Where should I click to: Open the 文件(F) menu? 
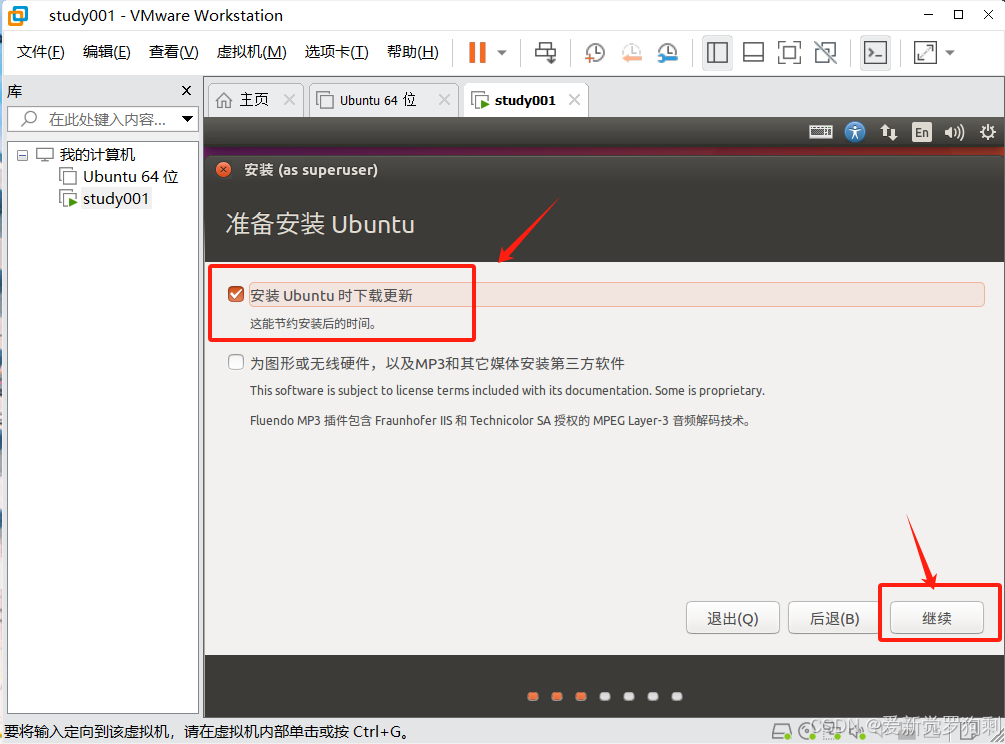tap(40, 52)
